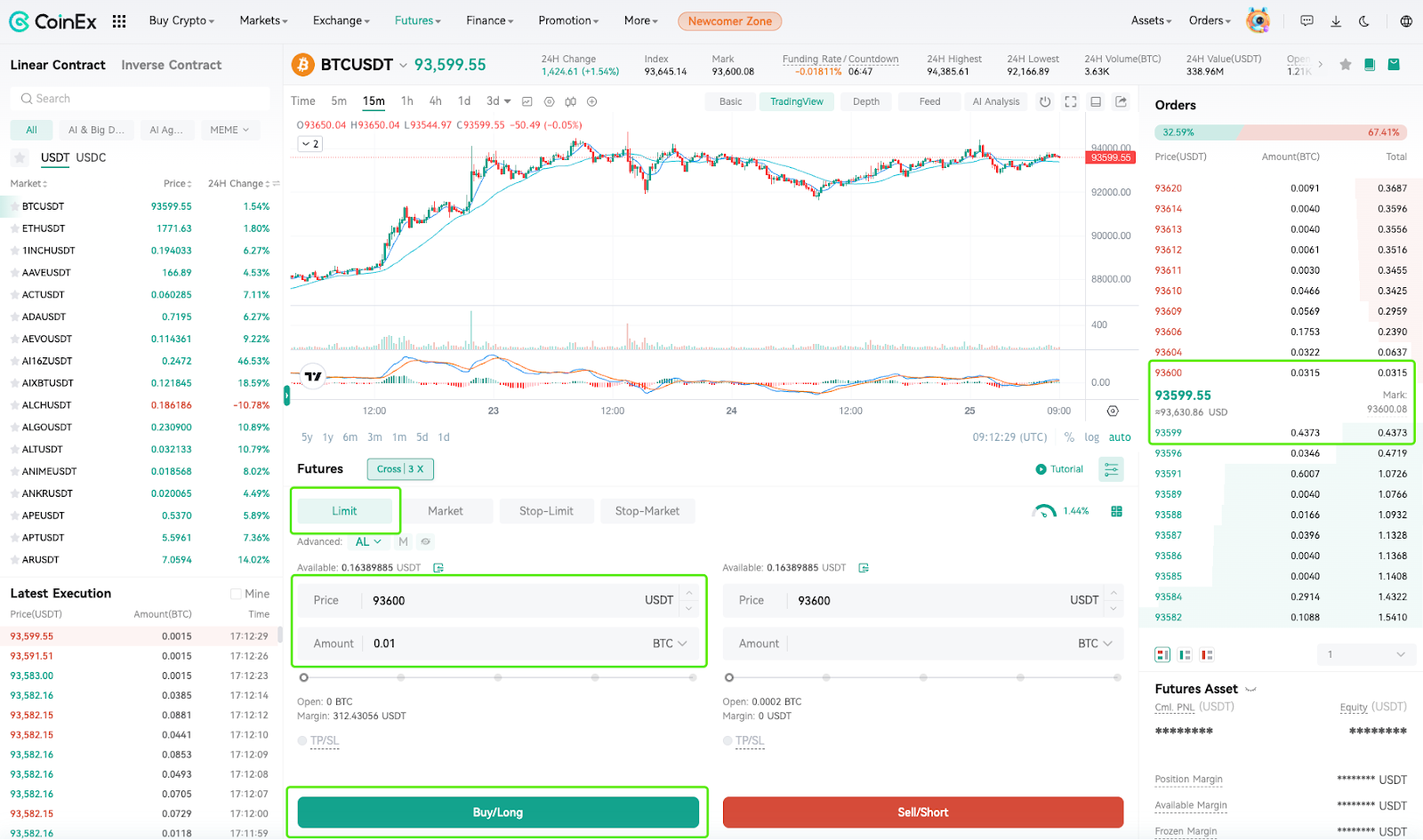Open order book depth grouping dropdown

tap(1365, 655)
